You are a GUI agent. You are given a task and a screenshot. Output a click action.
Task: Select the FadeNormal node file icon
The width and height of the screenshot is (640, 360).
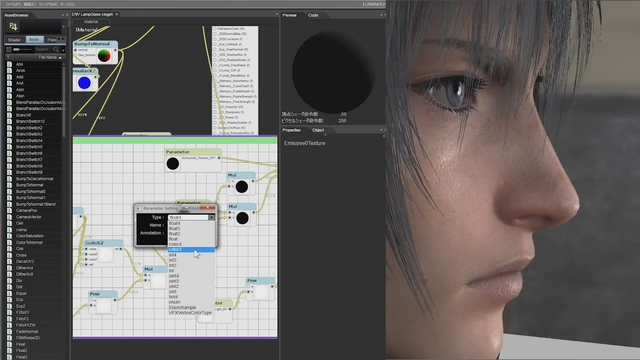click(9, 331)
